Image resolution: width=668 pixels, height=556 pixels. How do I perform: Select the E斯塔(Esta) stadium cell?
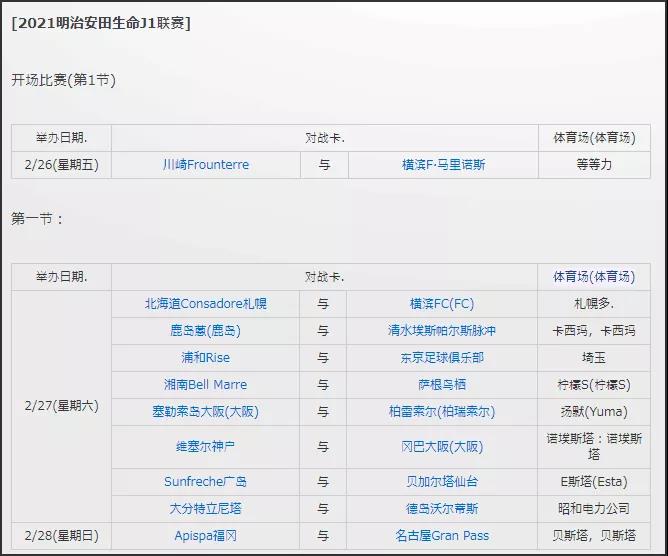click(x=594, y=481)
